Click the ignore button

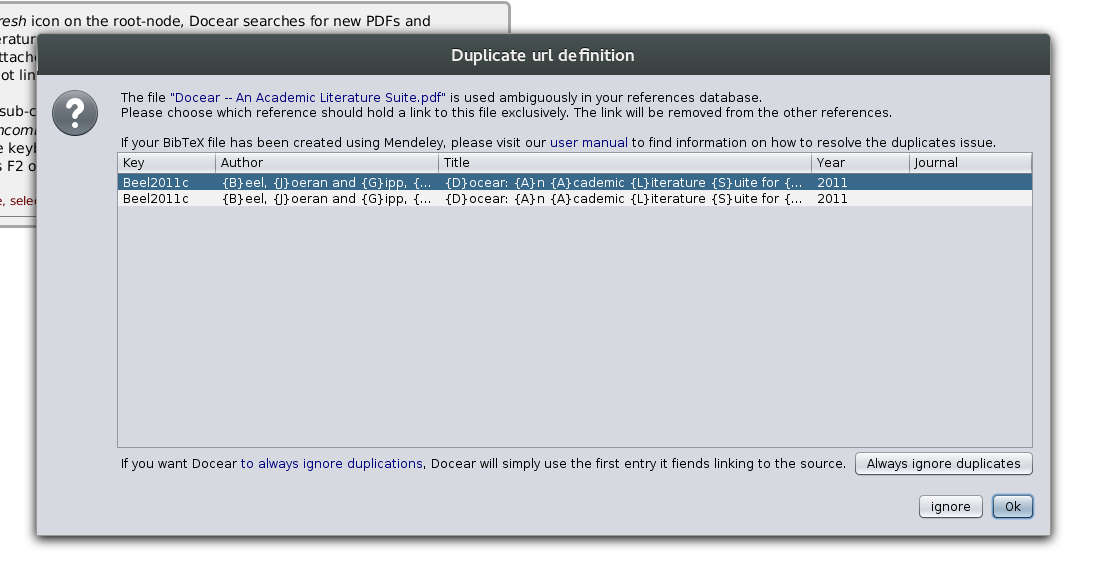(951, 507)
